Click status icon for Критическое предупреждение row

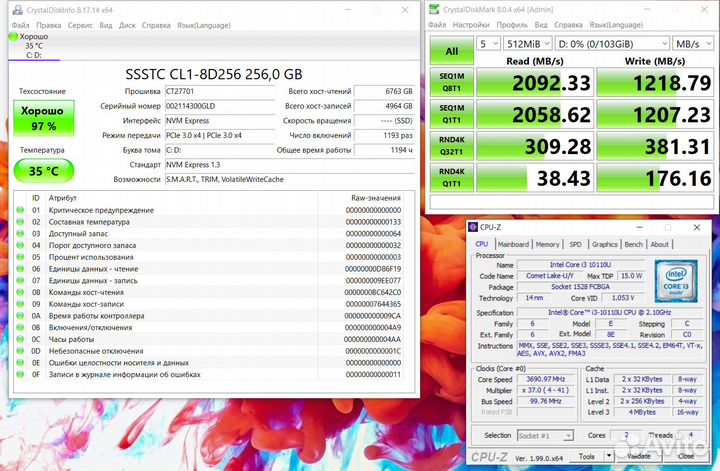[20, 210]
